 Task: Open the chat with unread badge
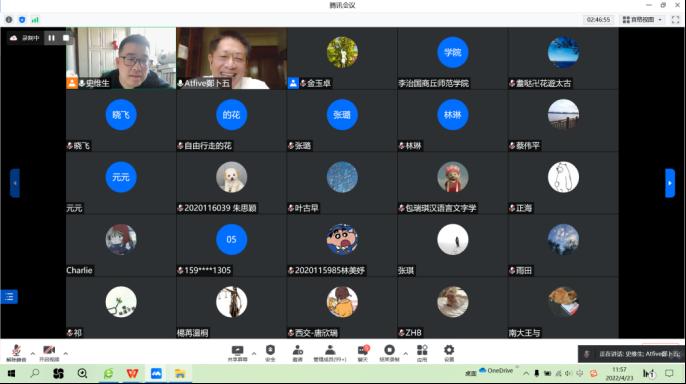tap(363, 353)
